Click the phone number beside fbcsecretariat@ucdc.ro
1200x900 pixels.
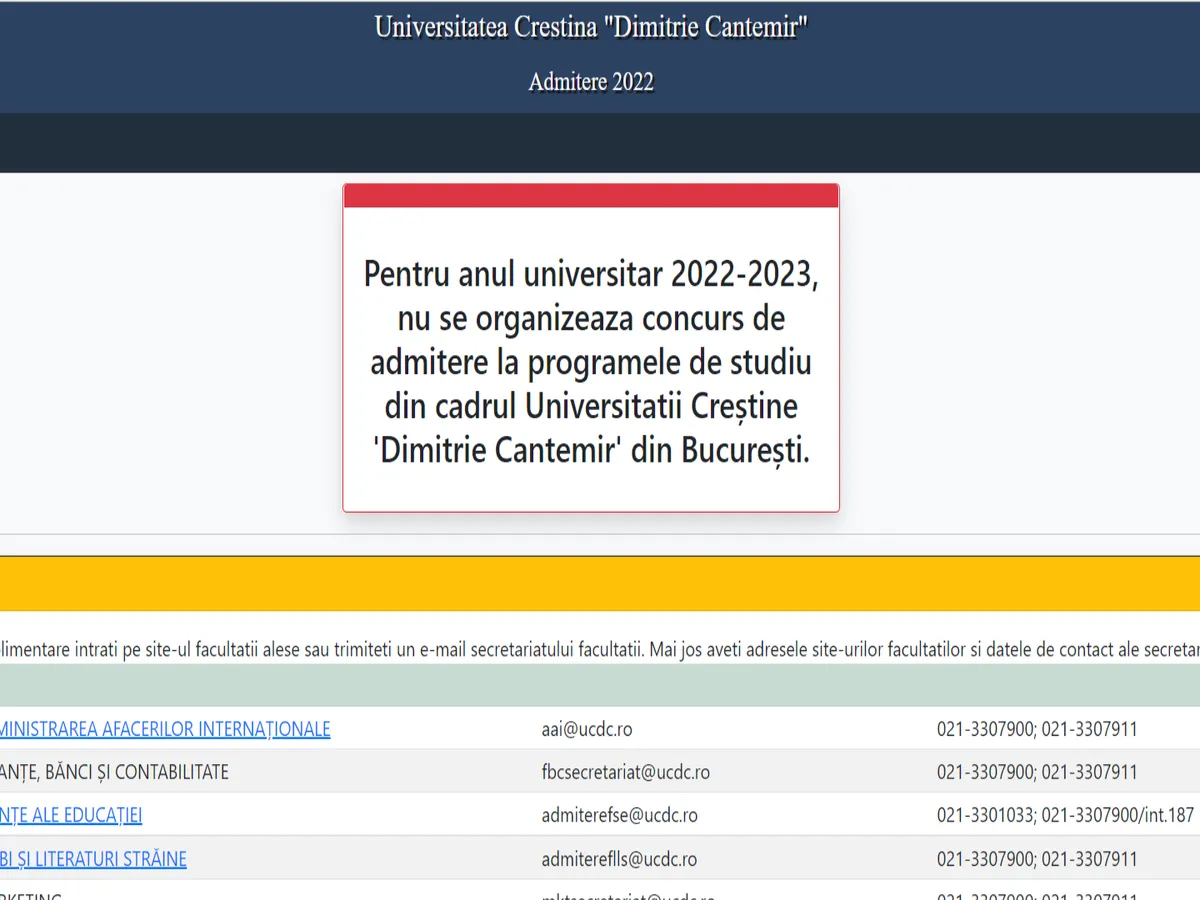[1036, 772]
